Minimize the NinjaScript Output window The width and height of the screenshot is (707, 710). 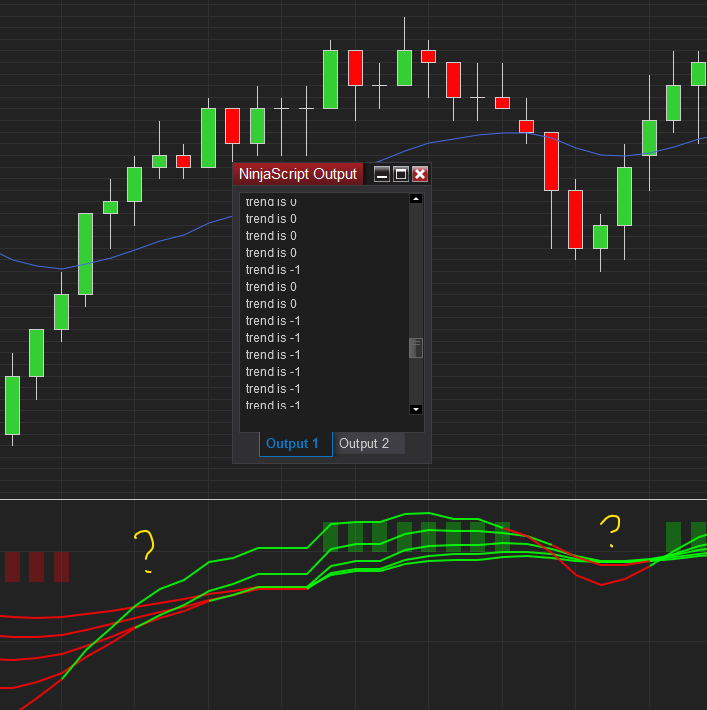[x=382, y=174]
